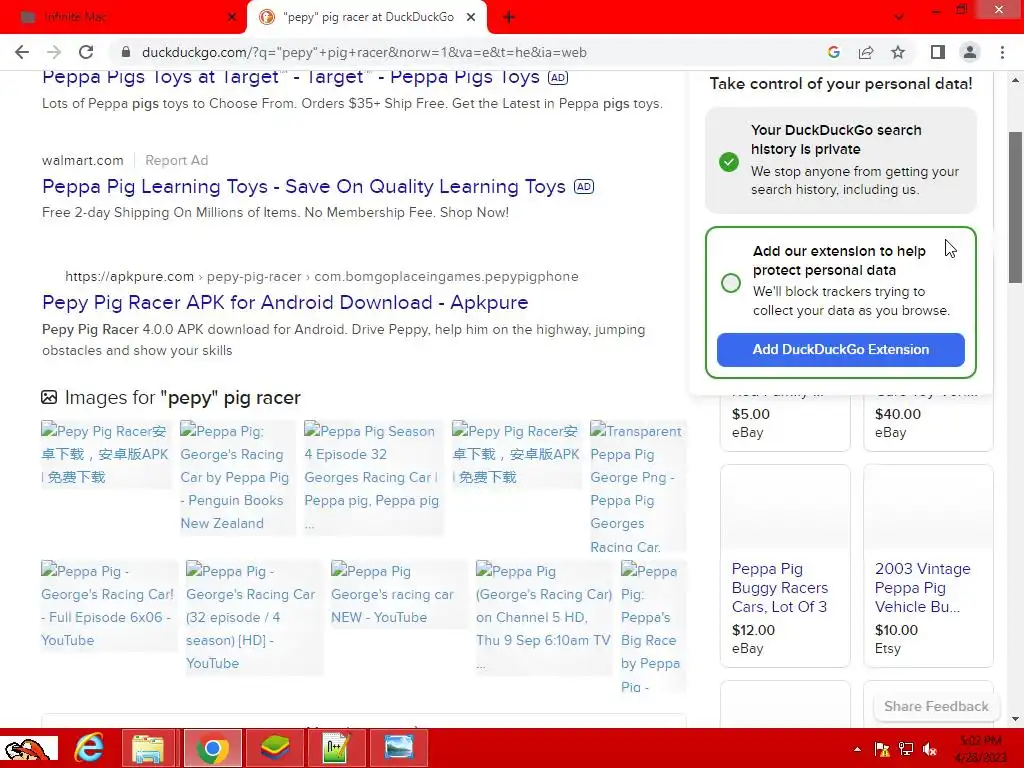
Task: Click the muted volume tray icon
Action: 931,749
